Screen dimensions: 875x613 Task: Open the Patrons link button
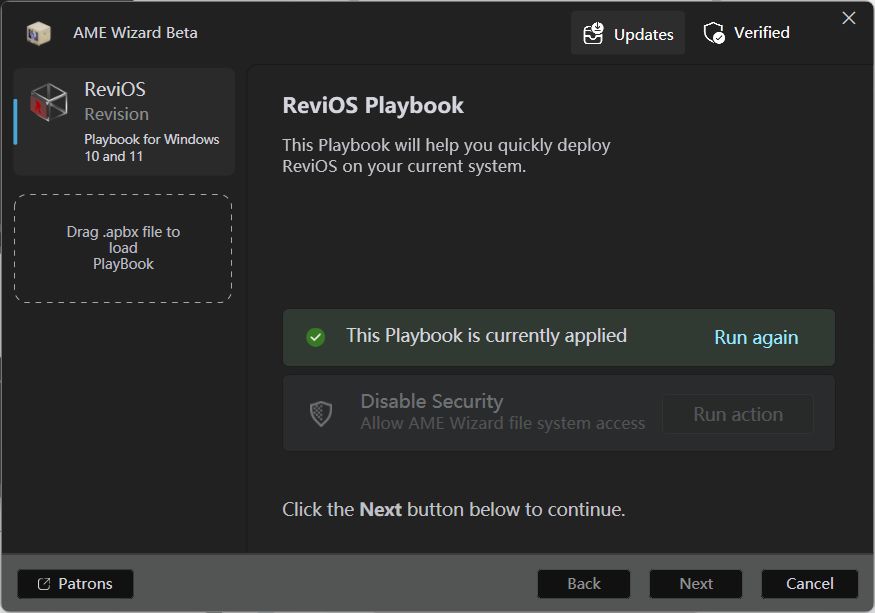pos(75,584)
